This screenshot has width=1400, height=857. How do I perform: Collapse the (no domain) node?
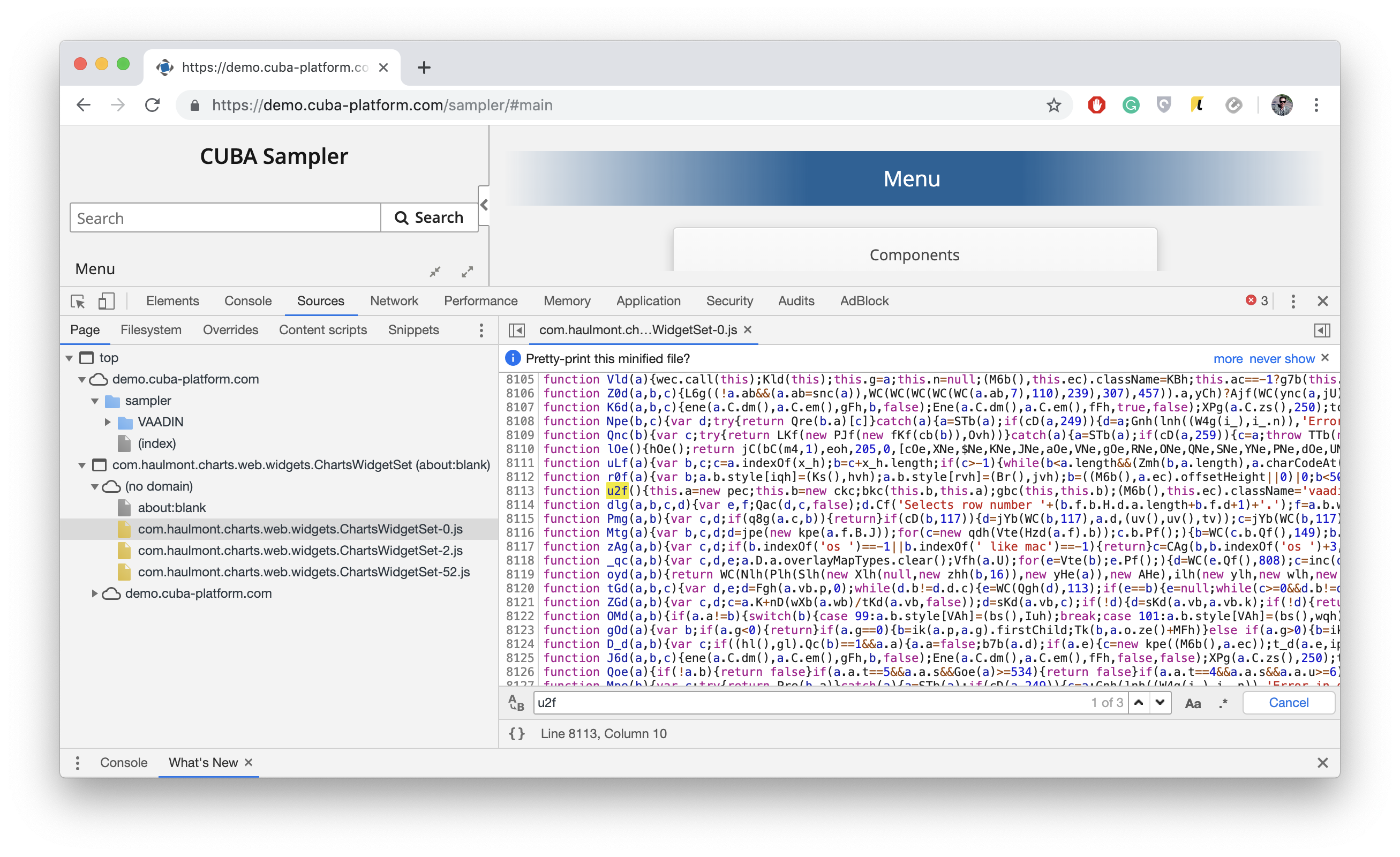[x=95, y=486]
